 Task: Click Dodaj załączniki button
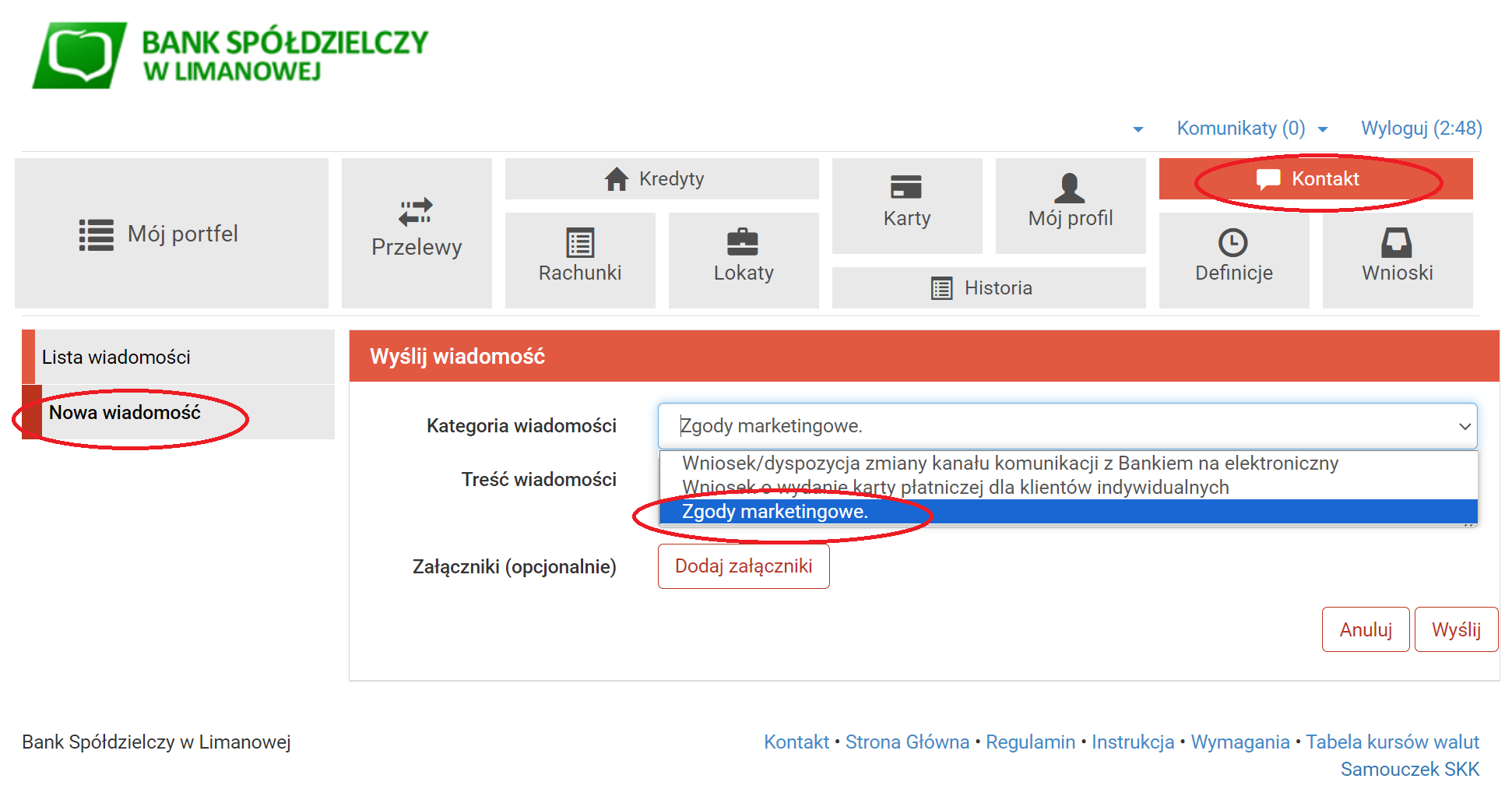click(x=743, y=566)
